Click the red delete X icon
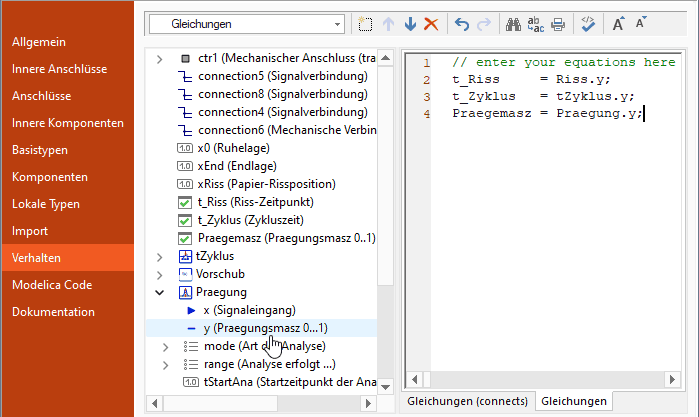Viewport: 699px width, 417px height. pyautogui.click(x=431, y=23)
